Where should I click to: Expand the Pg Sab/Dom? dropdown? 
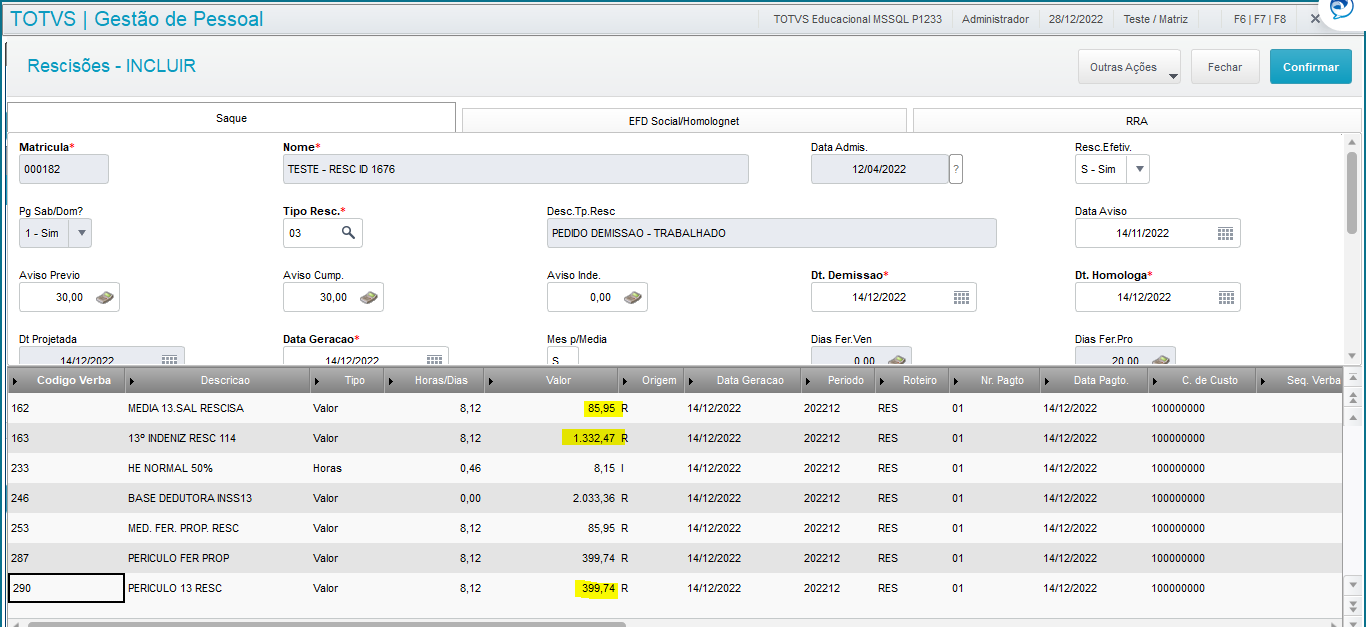coord(81,233)
